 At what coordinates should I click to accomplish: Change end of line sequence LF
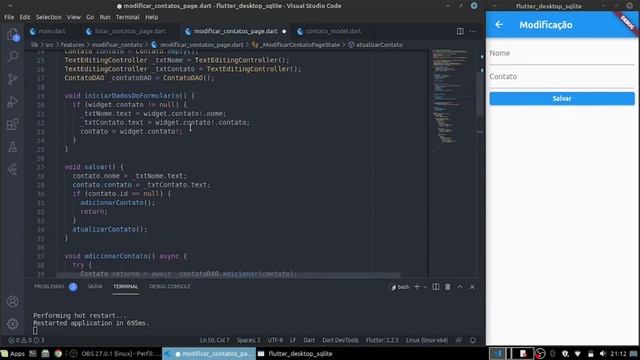[293, 340]
